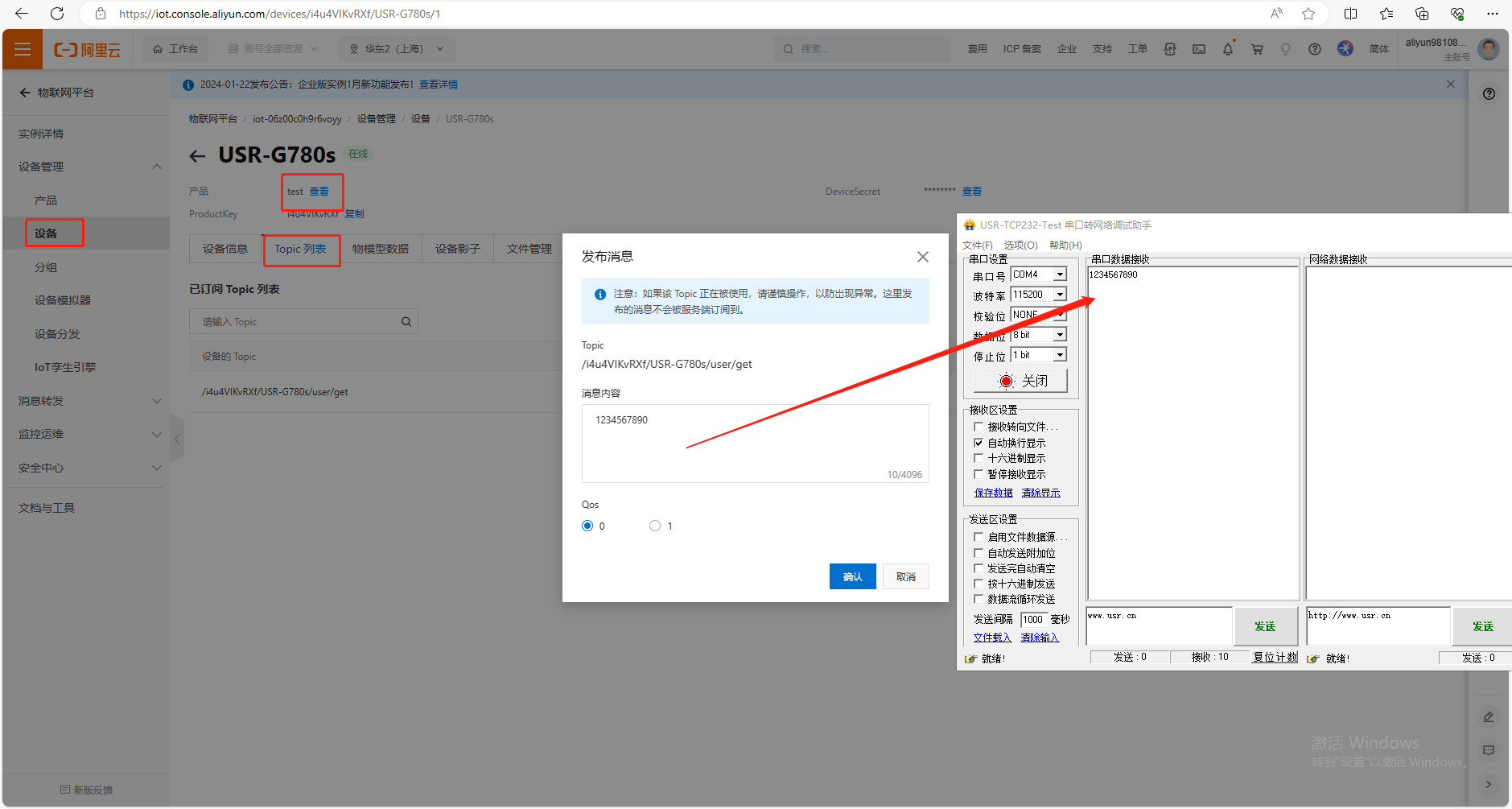Enable hex display checkbox (十六进制显示)
The image size is (1512, 809).
tap(978, 458)
